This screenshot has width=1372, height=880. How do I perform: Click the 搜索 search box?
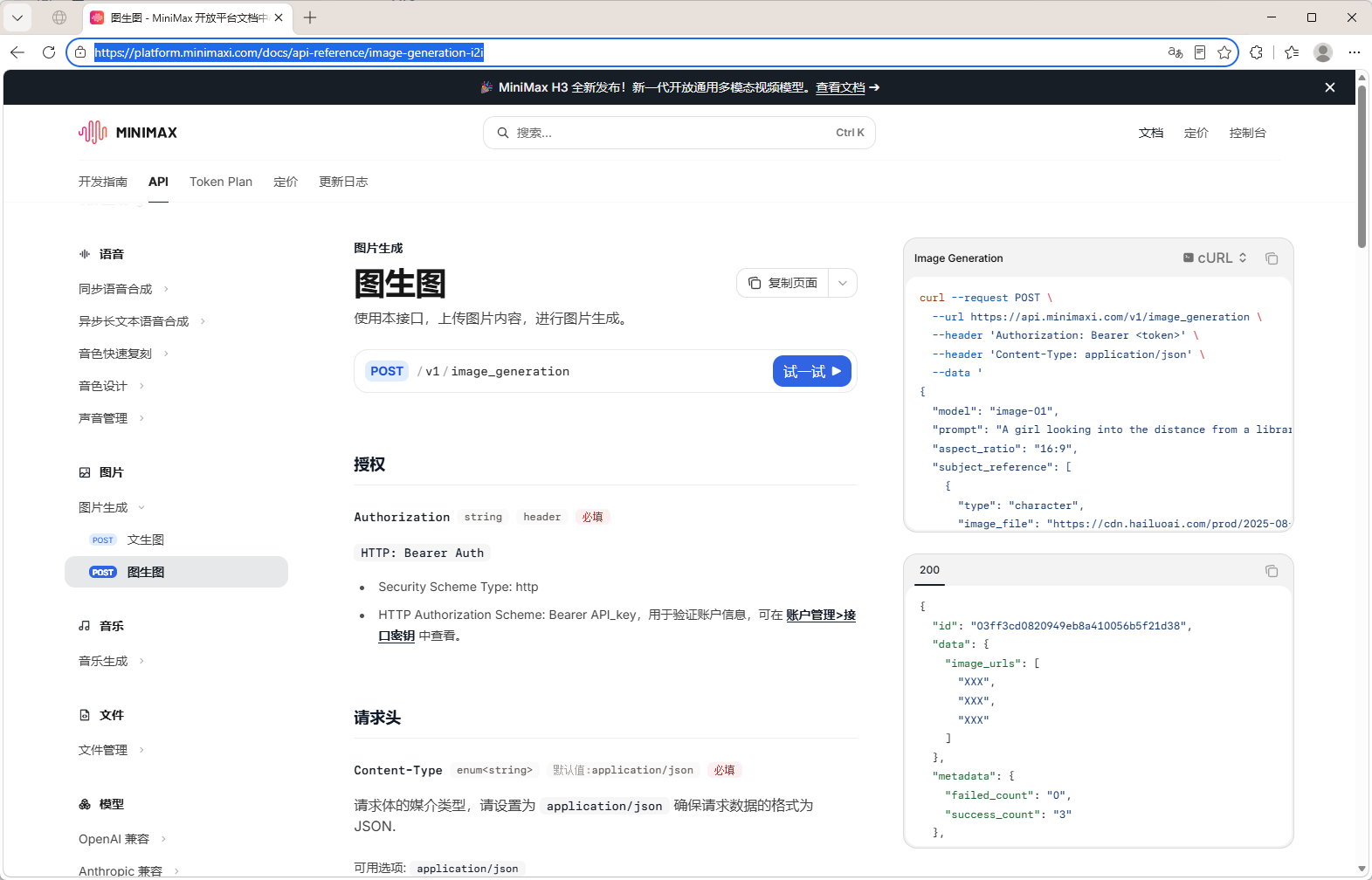(x=679, y=133)
